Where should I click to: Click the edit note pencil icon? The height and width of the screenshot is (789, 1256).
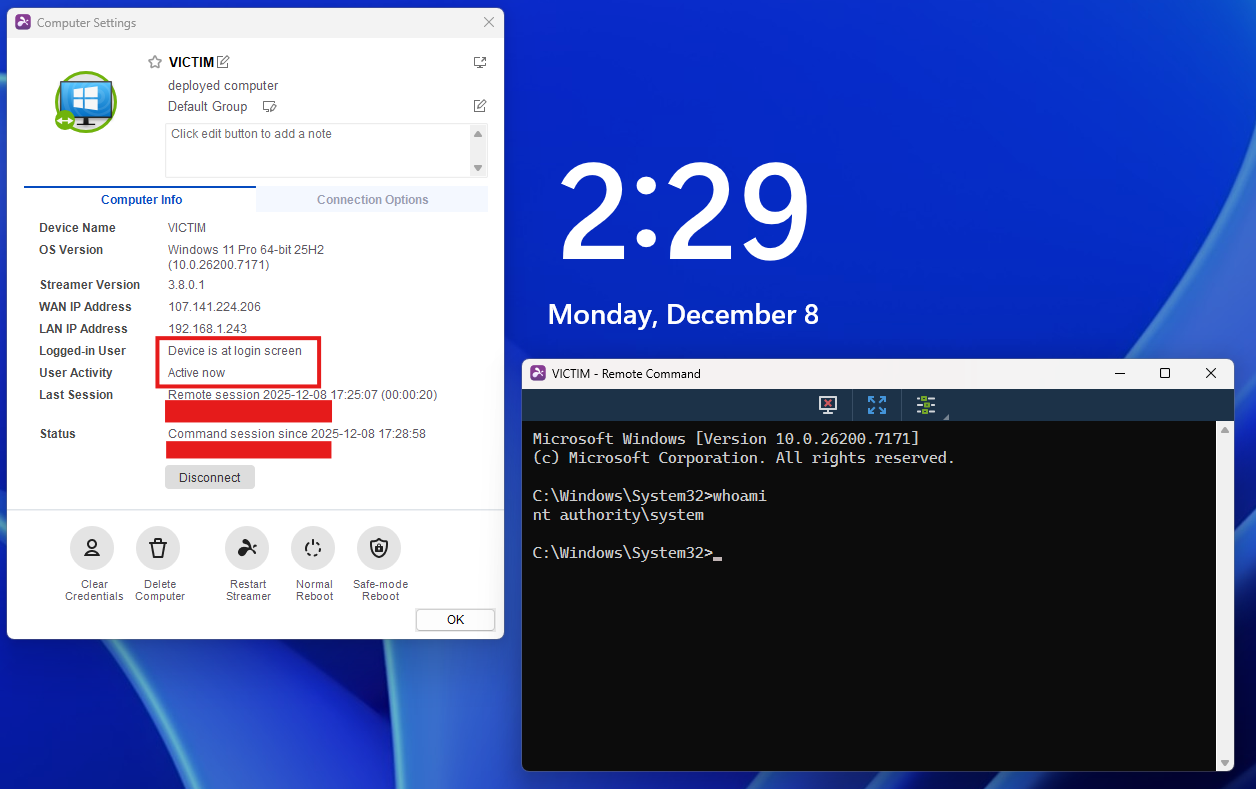pos(480,106)
